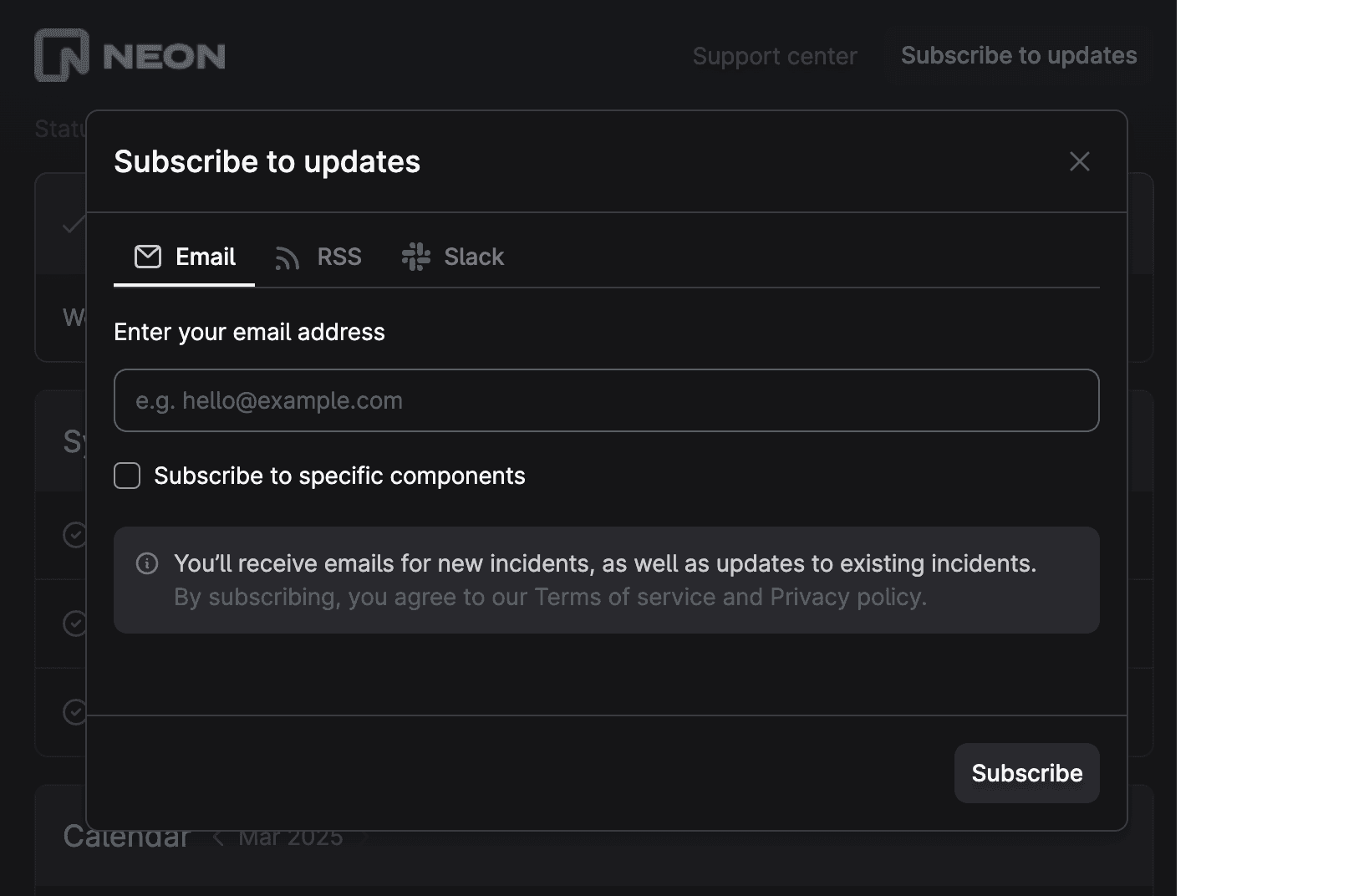Click the Neon logo

(130, 55)
